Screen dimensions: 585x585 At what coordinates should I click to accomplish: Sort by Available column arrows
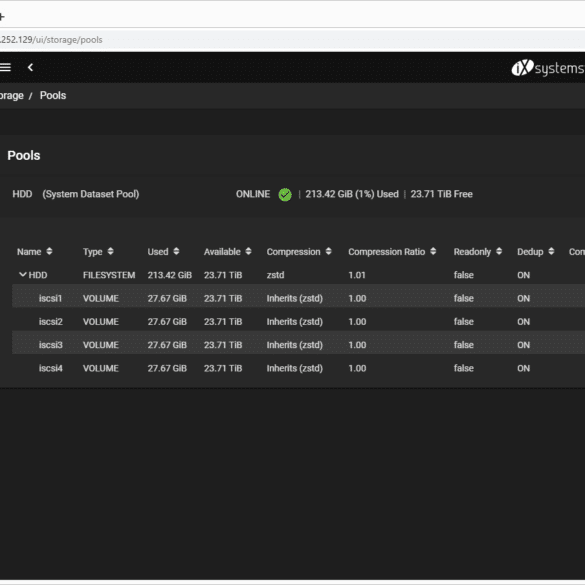(248, 251)
